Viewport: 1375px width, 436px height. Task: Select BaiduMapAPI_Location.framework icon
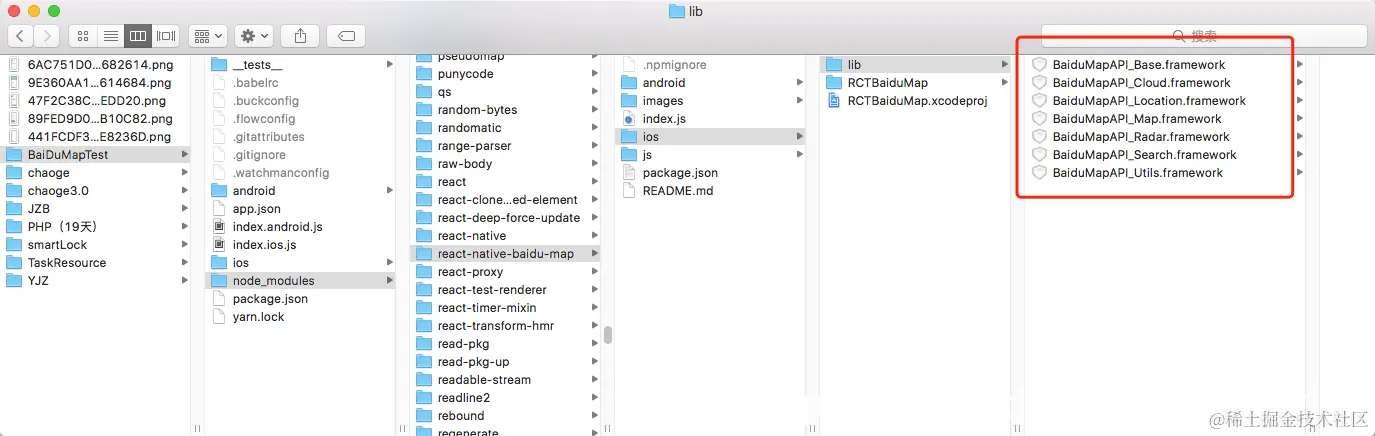click(1039, 101)
